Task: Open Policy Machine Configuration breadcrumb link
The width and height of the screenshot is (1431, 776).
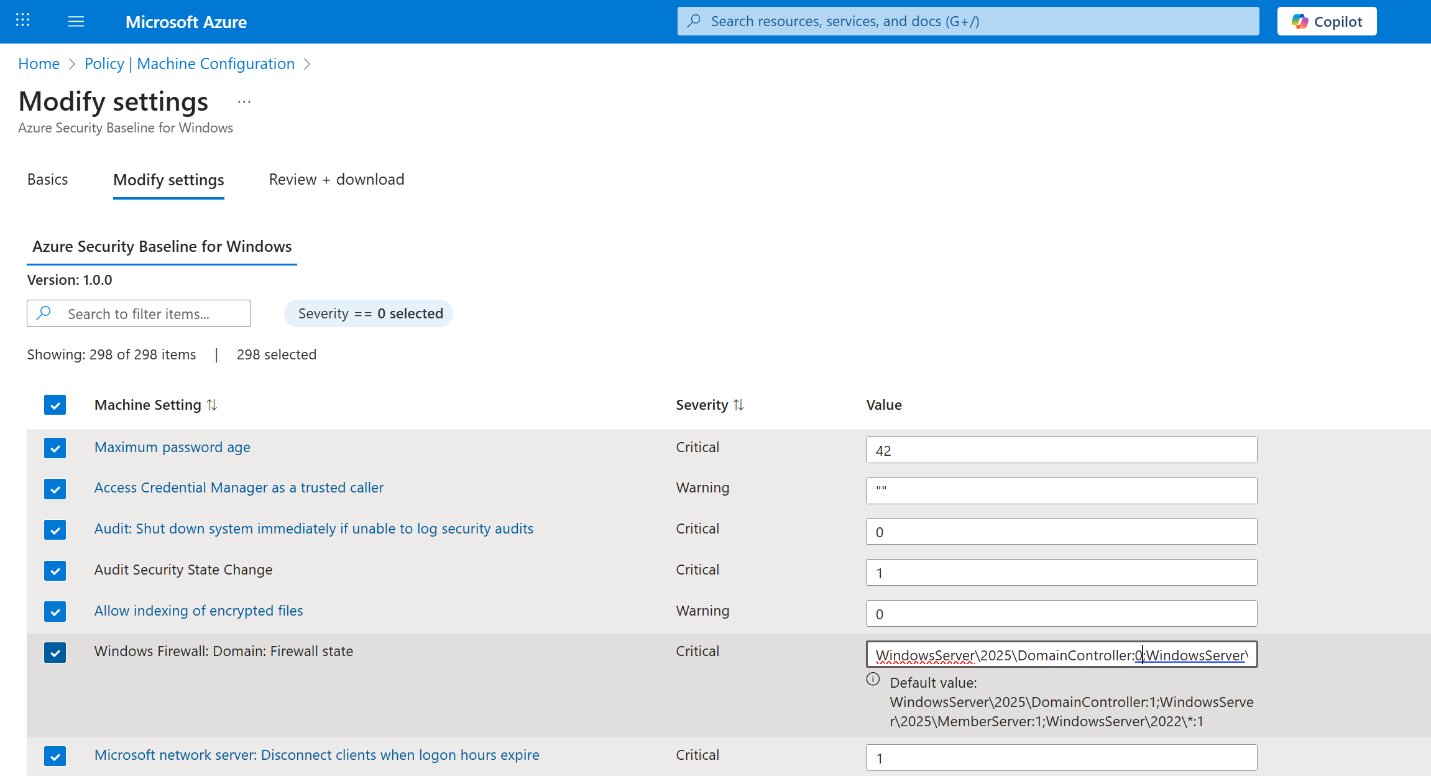Action: [x=189, y=63]
